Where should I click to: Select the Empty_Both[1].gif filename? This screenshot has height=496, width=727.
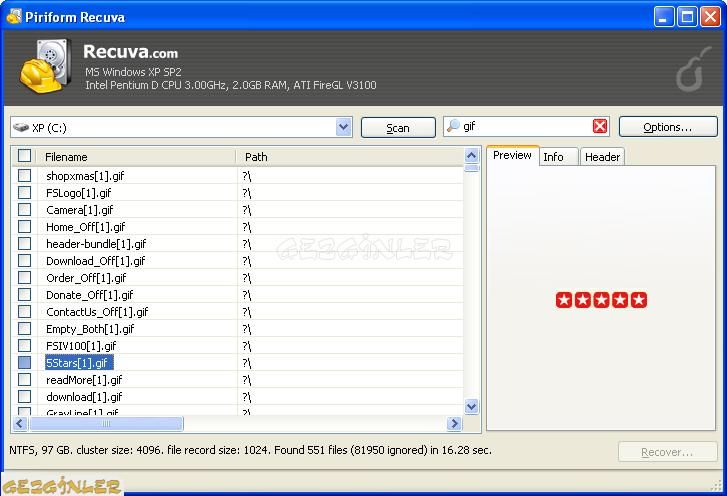(90, 329)
